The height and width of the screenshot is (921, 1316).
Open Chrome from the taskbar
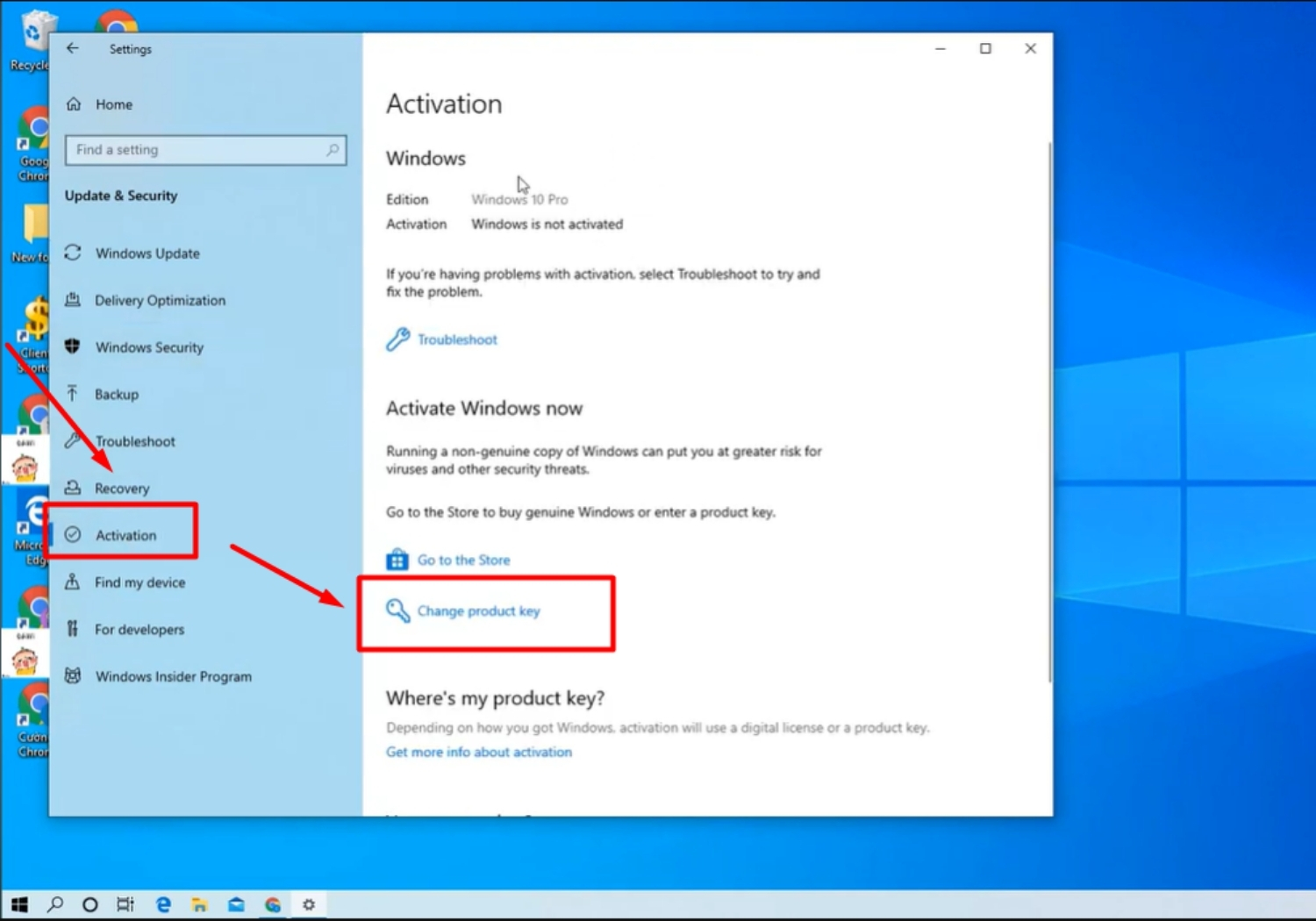click(x=273, y=904)
